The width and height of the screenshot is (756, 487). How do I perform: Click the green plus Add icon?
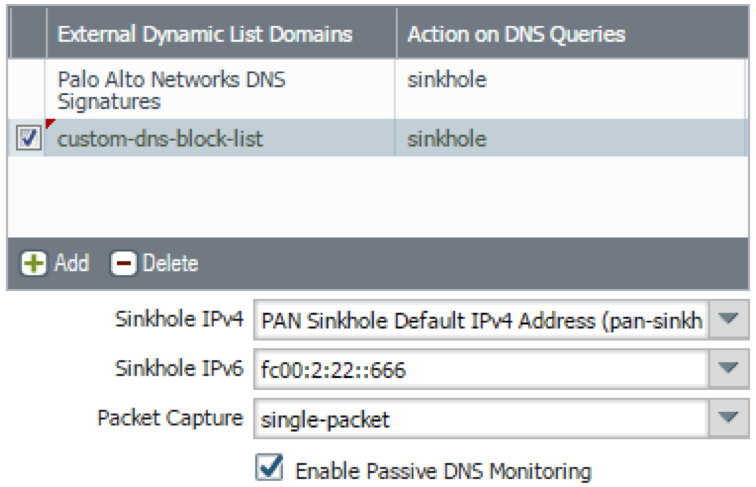[x=35, y=264]
